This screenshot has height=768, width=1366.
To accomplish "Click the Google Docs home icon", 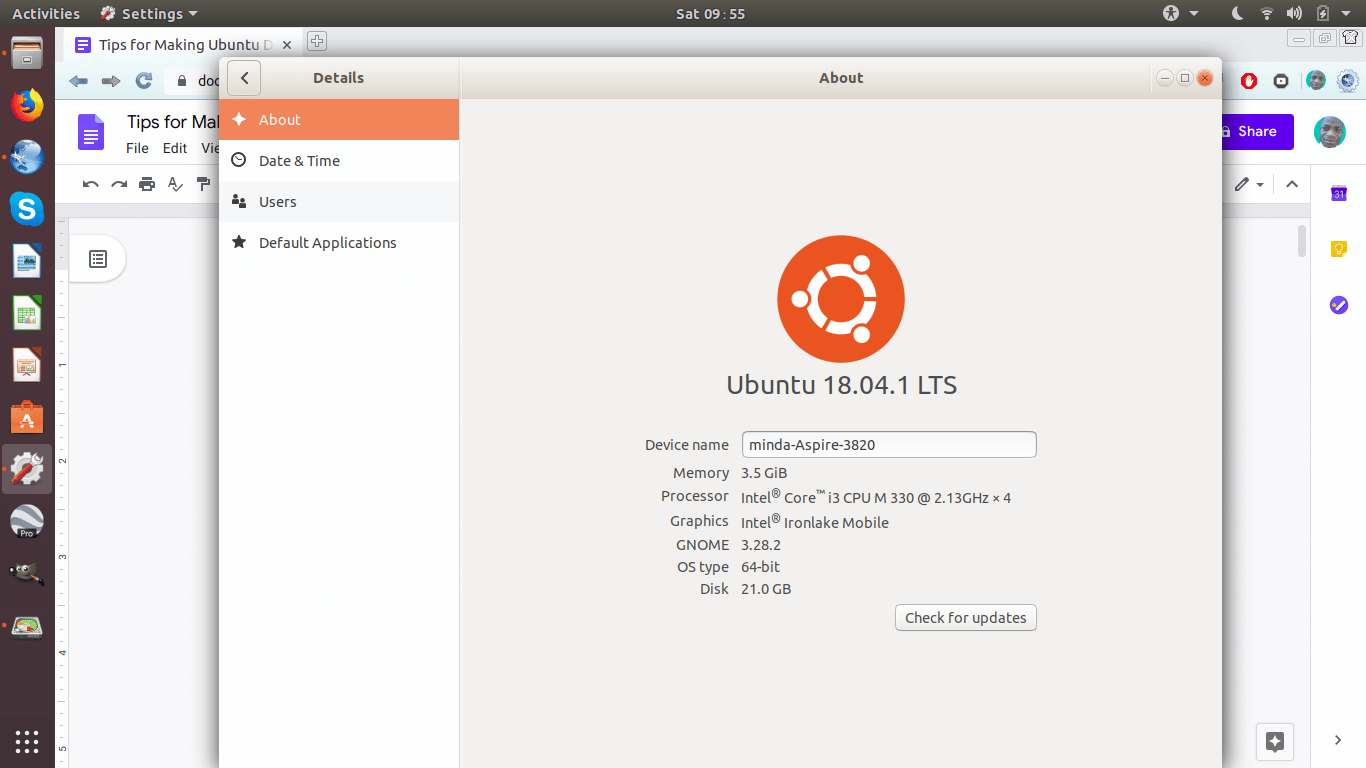I will click(x=91, y=132).
